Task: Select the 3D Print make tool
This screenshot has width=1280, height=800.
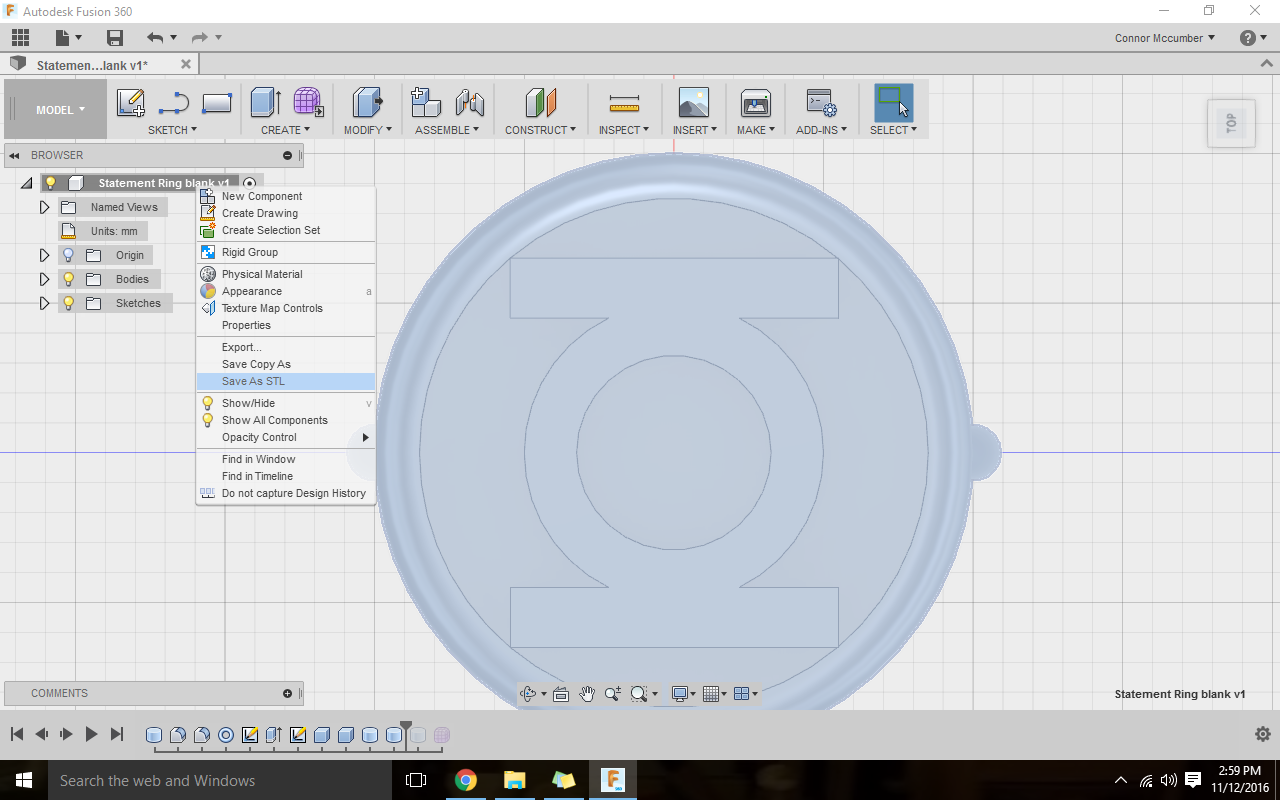Action: pyautogui.click(x=755, y=103)
